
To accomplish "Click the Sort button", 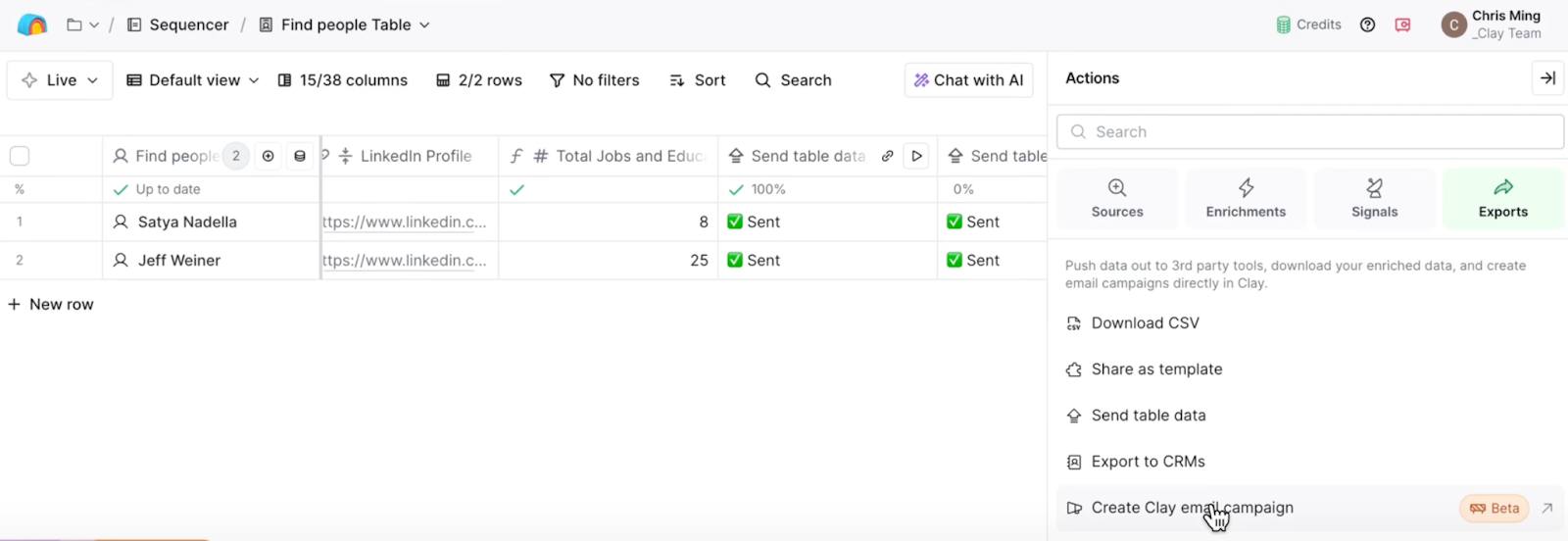I will click(x=698, y=80).
